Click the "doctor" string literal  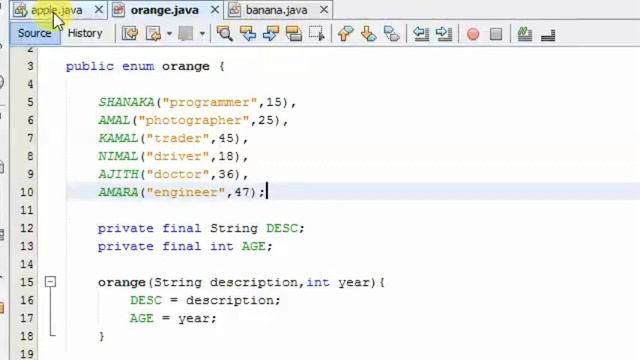(178, 174)
